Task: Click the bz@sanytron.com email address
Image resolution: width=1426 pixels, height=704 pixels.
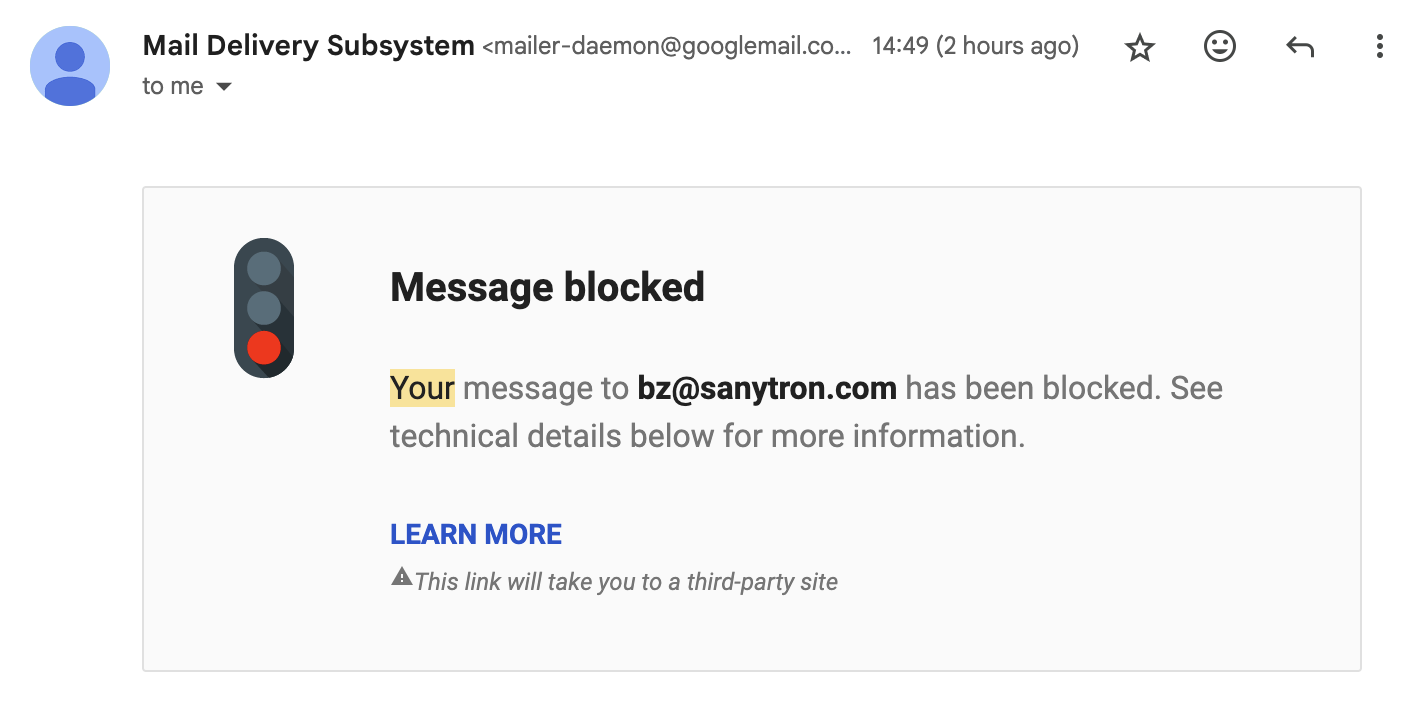Action: 766,387
